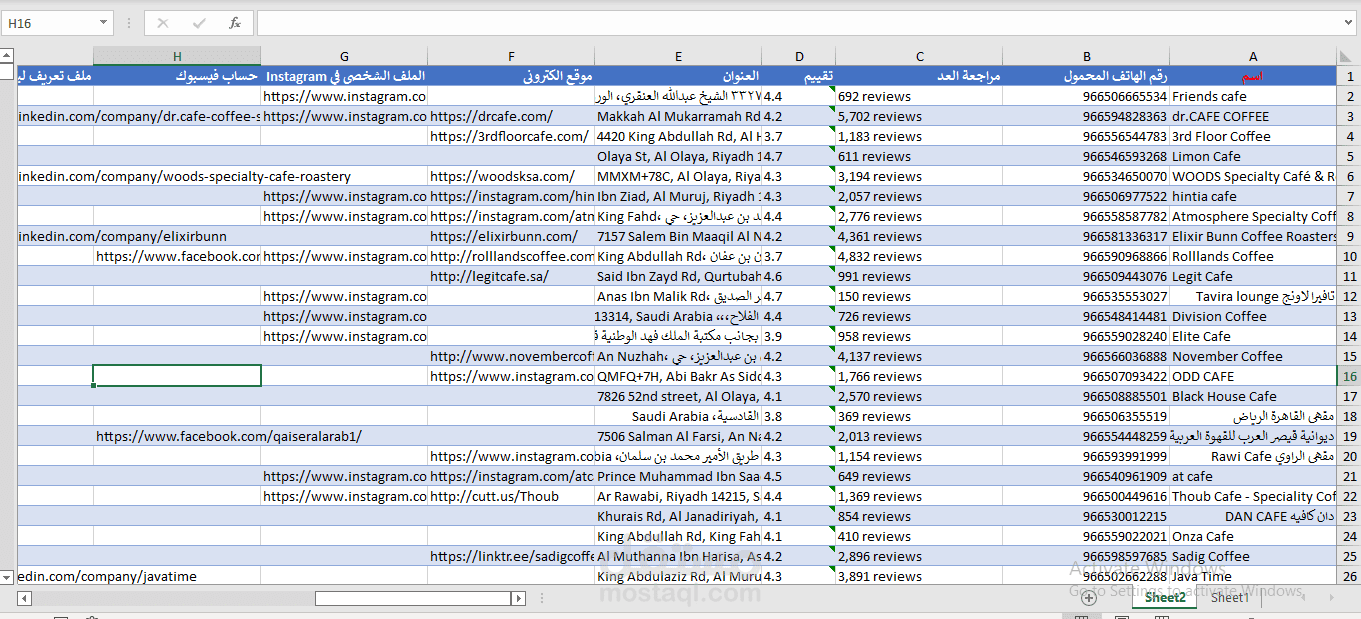Click the 'Division Coffee' cell
Viewport: 1361px width, 619px height.
pos(1253,316)
